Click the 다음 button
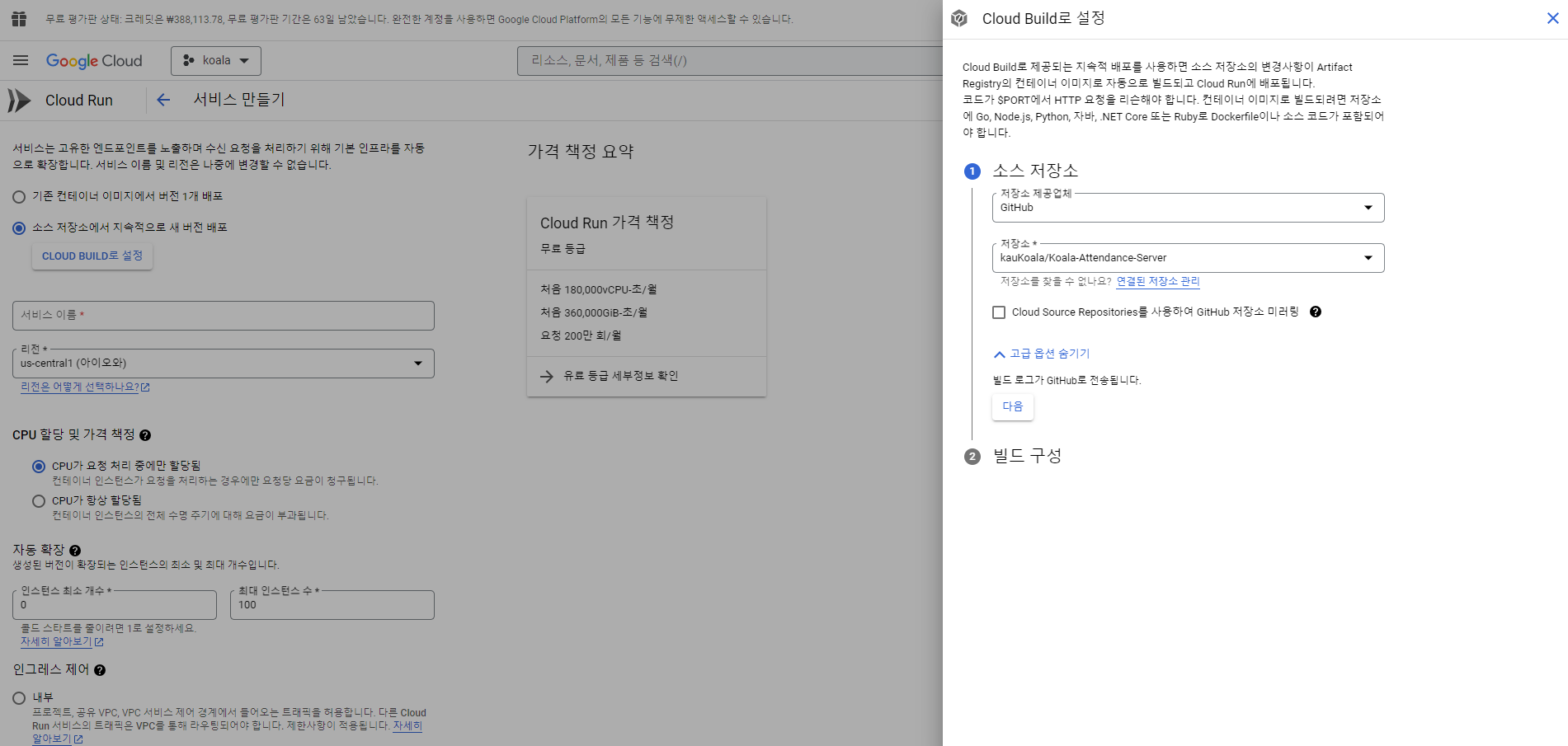 [1013, 406]
